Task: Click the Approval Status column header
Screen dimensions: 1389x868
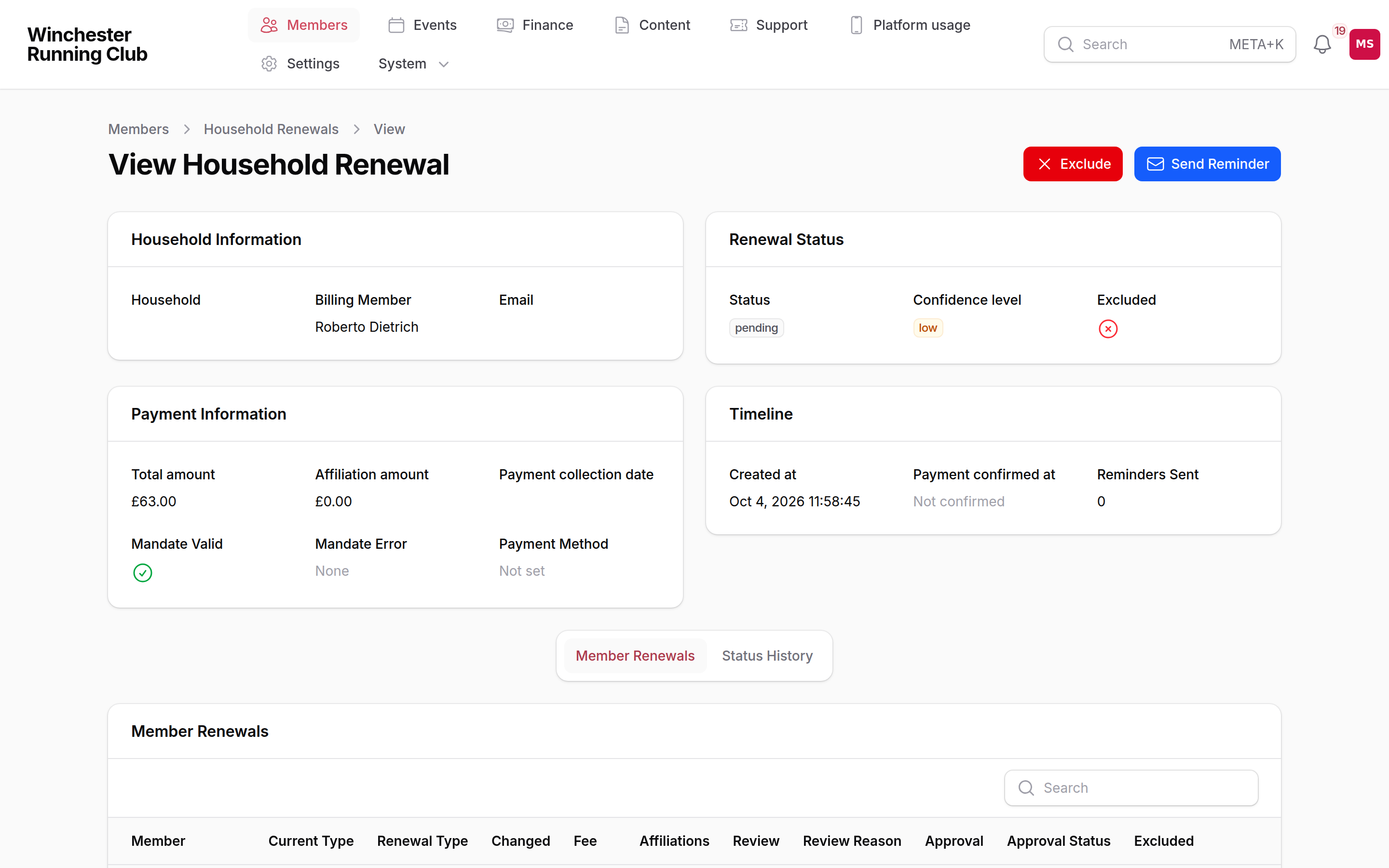Action: tap(1059, 841)
